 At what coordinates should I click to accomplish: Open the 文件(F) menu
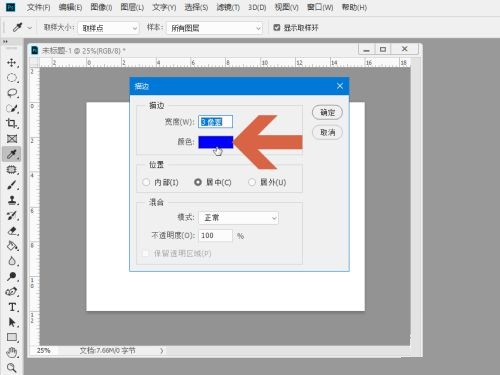coord(38,7)
